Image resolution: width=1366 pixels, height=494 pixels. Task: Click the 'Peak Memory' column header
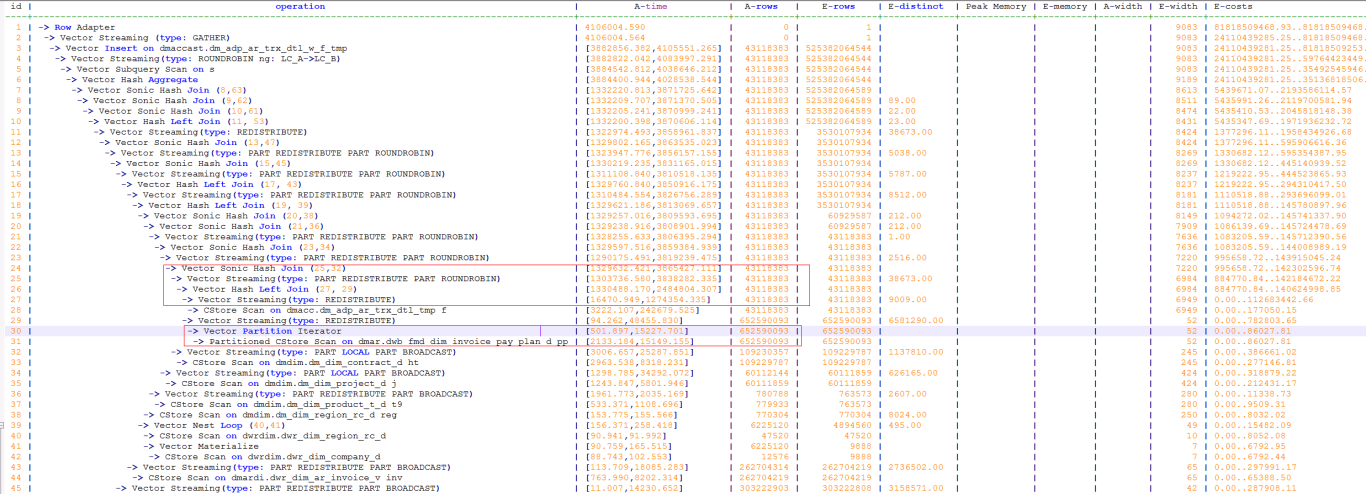[994, 6]
